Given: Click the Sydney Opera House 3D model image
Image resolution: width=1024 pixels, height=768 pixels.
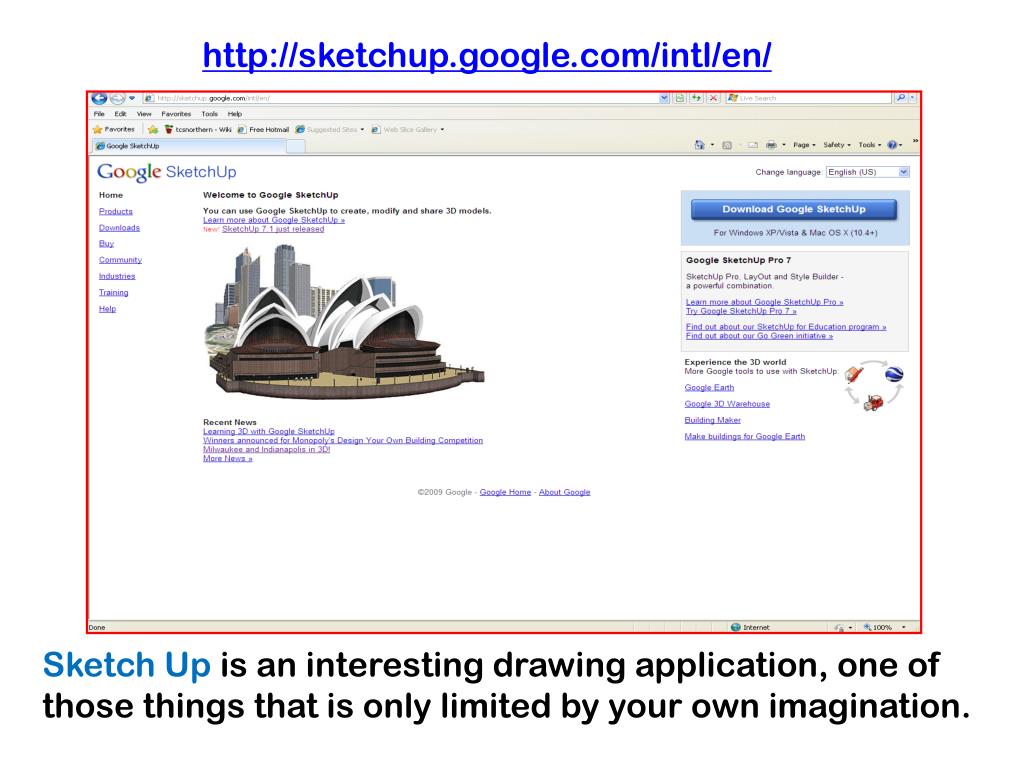Looking at the screenshot, I should (x=345, y=321).
